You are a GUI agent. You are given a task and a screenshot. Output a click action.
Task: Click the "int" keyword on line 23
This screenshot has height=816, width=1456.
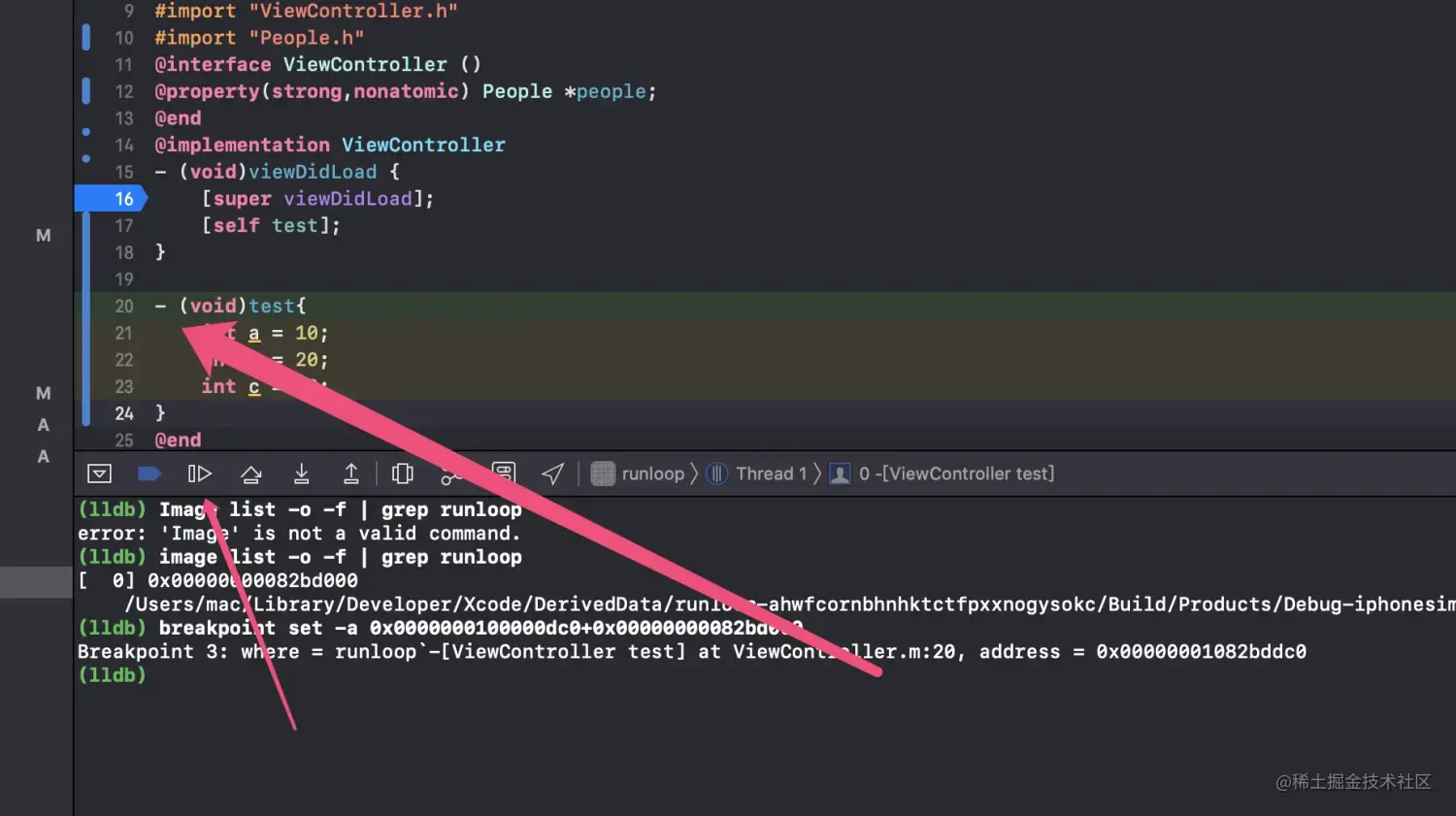218,386
